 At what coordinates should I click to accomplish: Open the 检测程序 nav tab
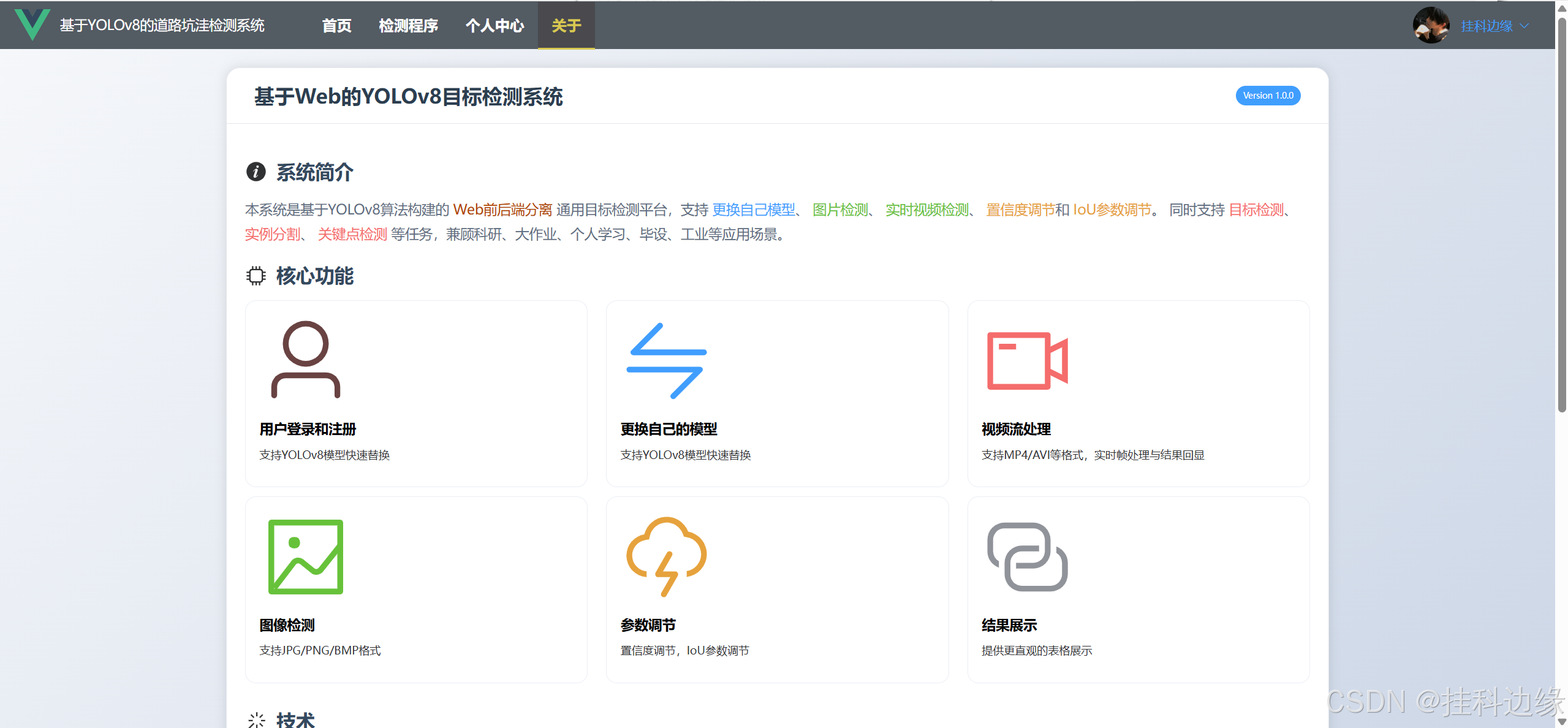coord(408,25)
